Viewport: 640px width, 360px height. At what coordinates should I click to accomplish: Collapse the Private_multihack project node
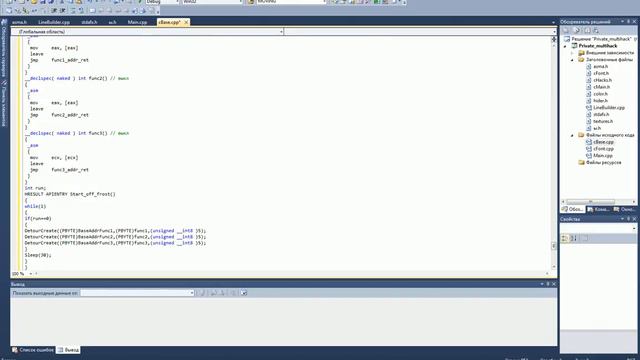pos(566,46)
